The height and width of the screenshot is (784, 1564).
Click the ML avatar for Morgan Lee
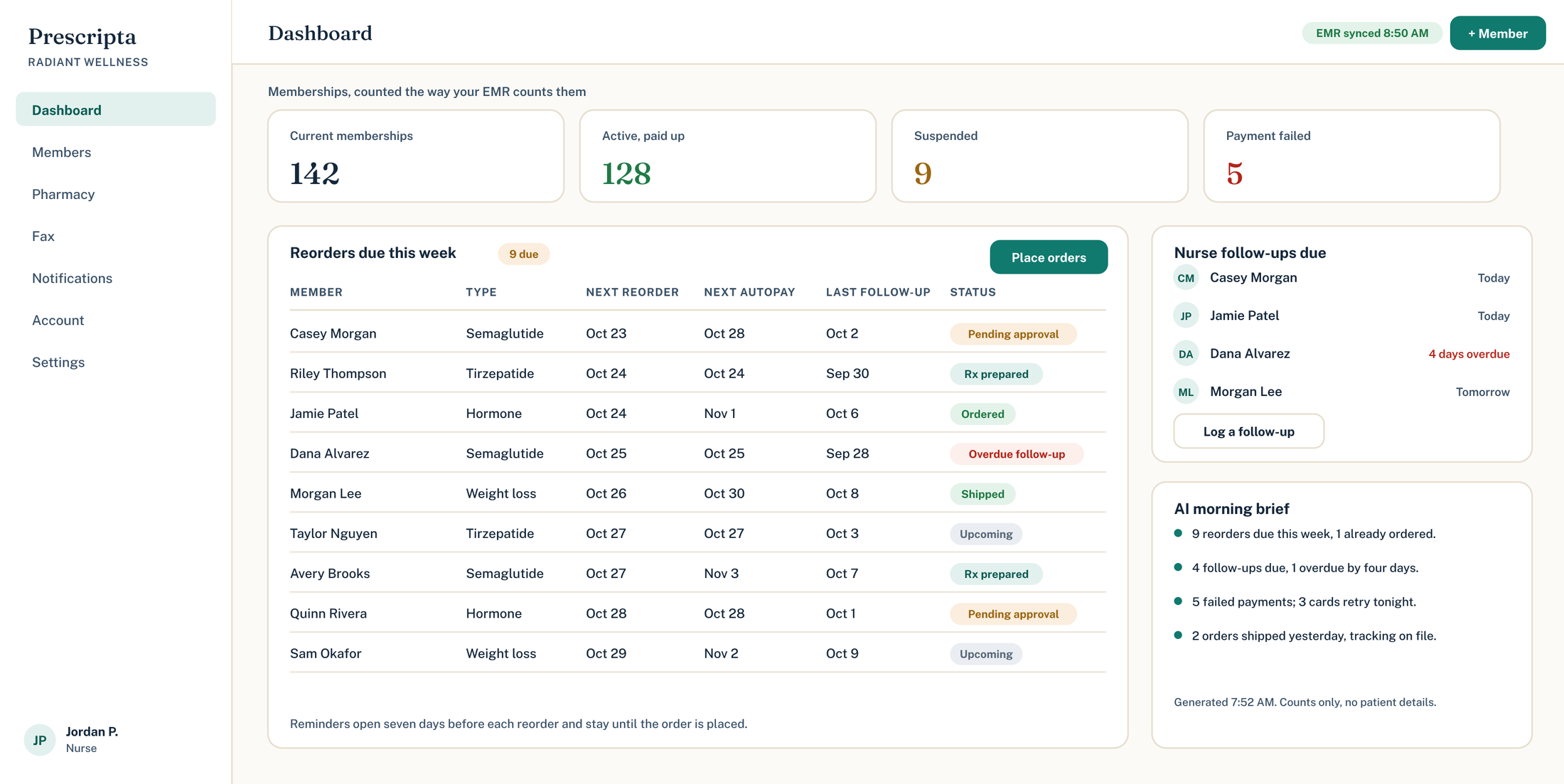click(1186, 392)
